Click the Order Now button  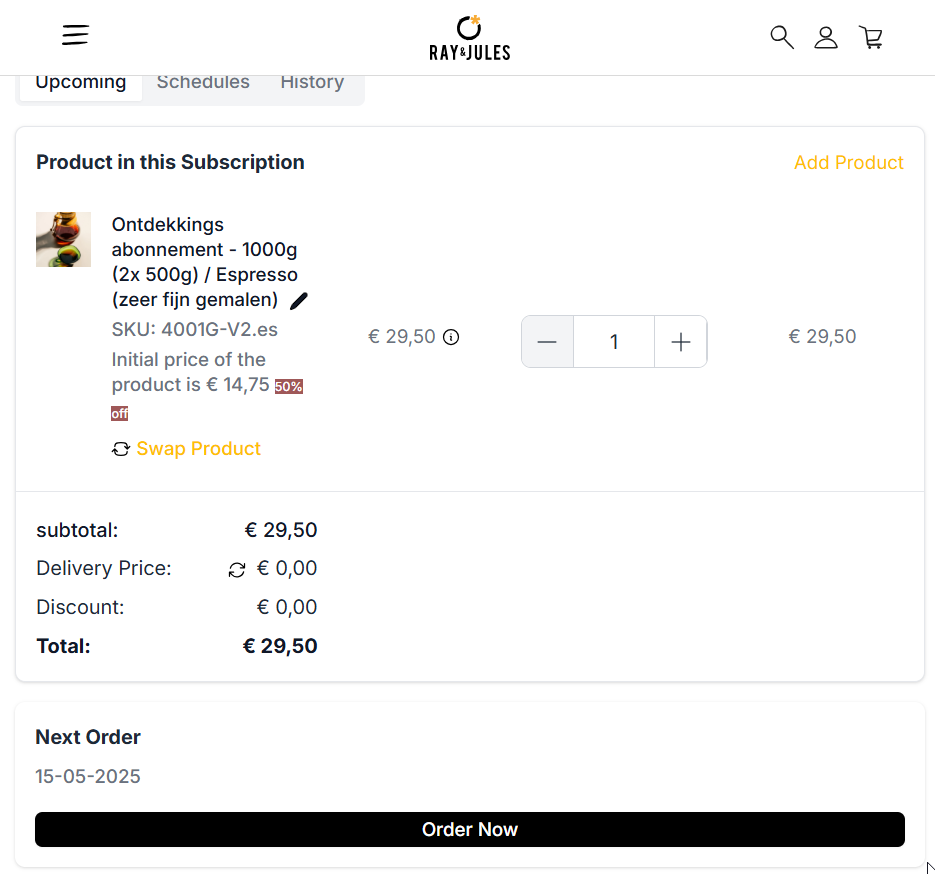point(470,829)
